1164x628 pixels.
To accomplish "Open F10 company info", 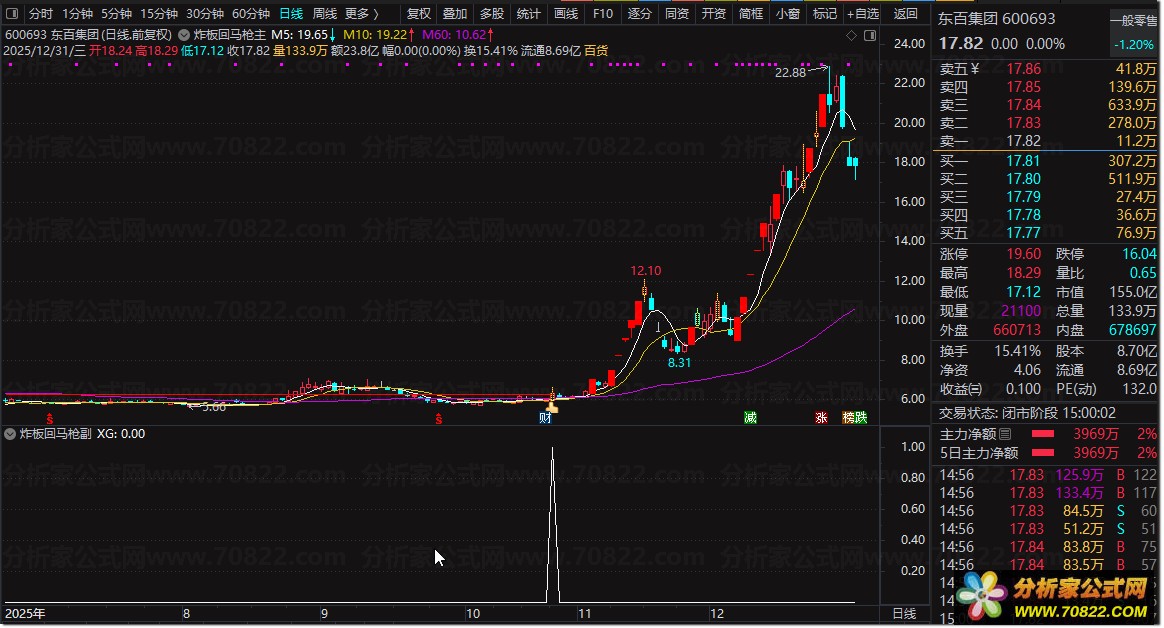I will point(603,13).
